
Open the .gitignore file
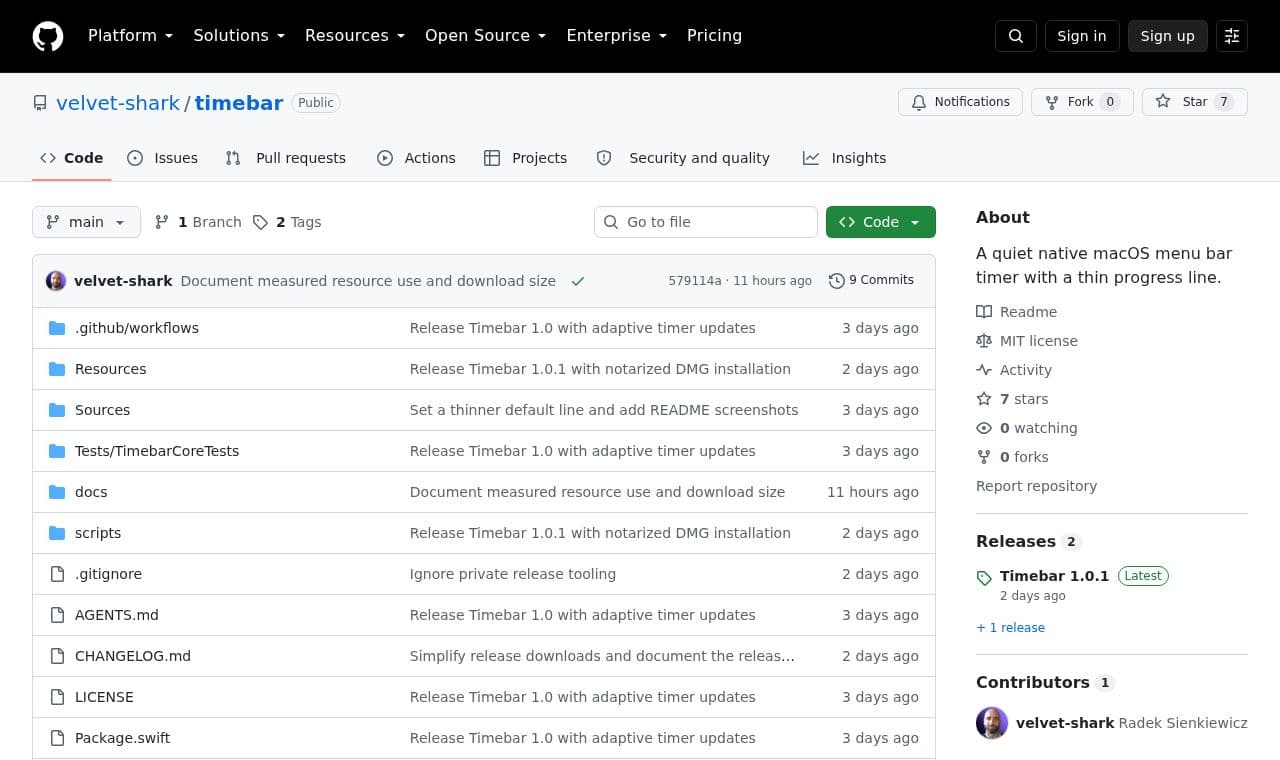pyautogui.click(x=108, y=574)
